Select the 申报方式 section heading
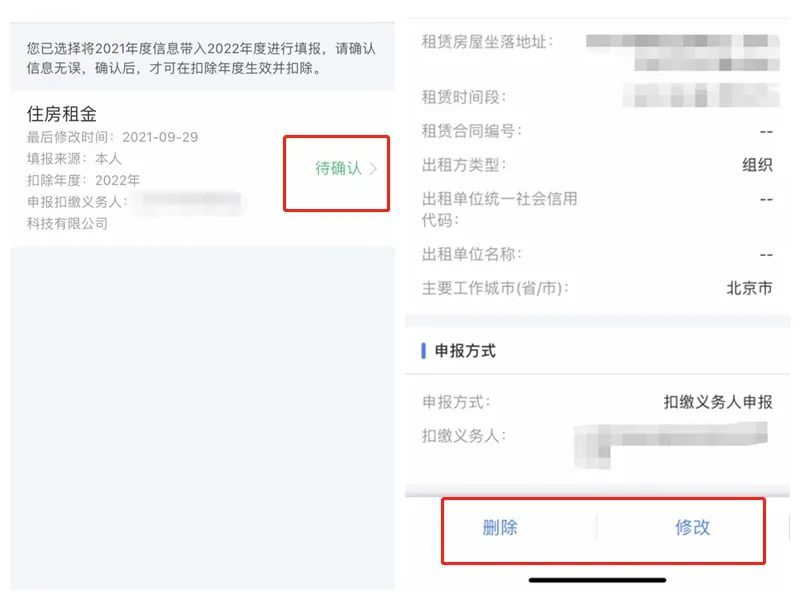 pos(465,351)
